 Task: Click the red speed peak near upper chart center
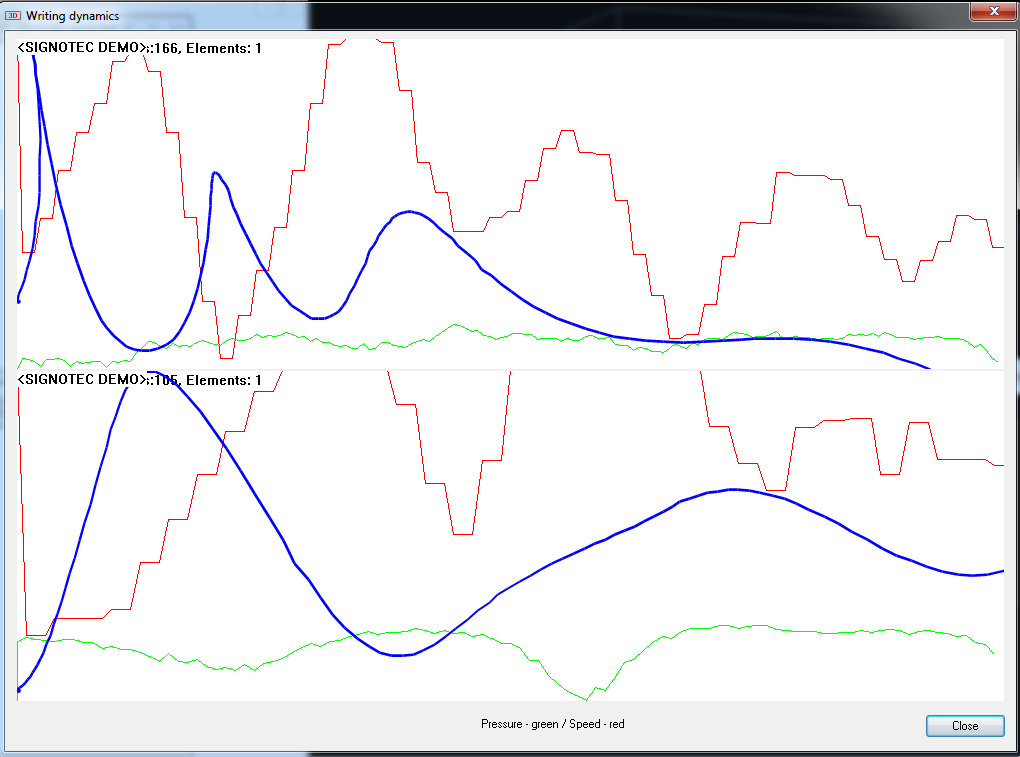click(x=567, y=131)
